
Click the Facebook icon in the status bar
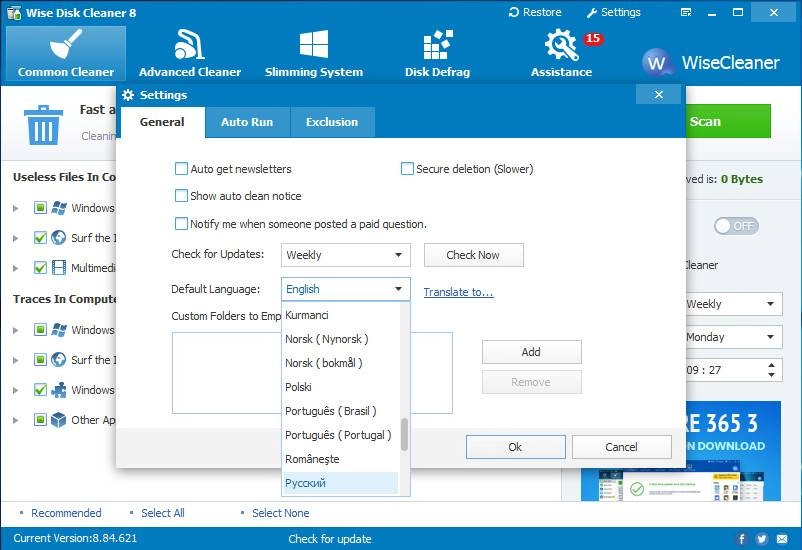point(741,538)
